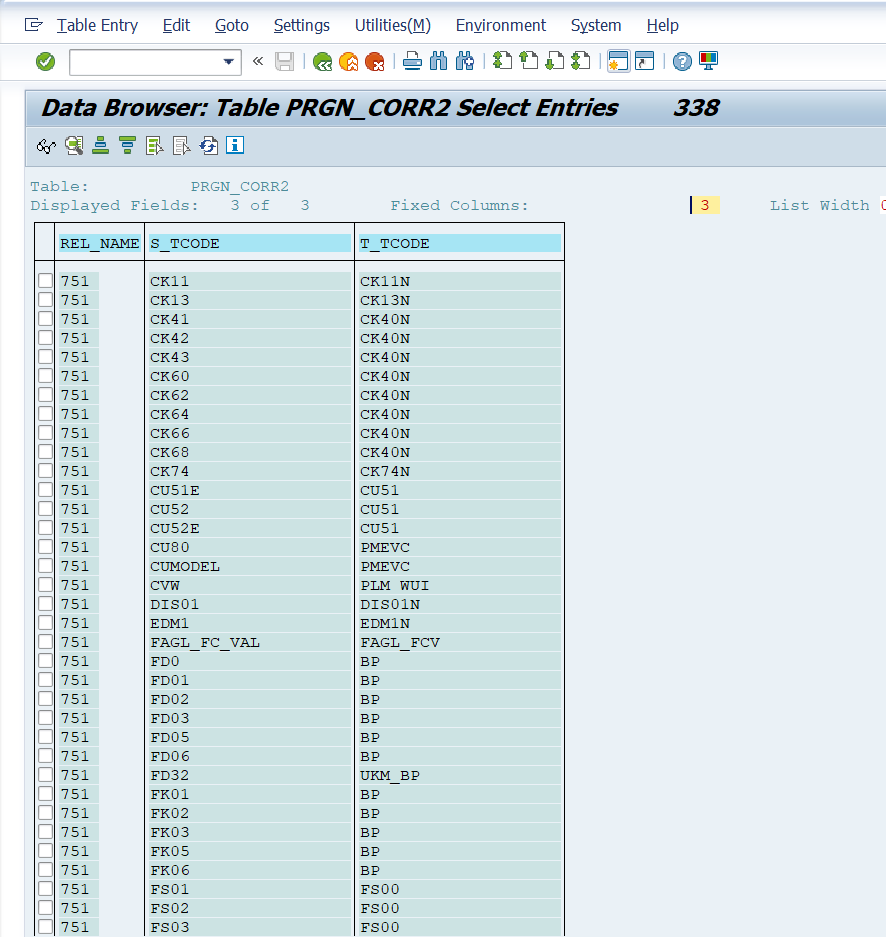Tick checkbox for the CK60 row
The width and height of the screenshot is (886, 937).
(x=45, y=375)
